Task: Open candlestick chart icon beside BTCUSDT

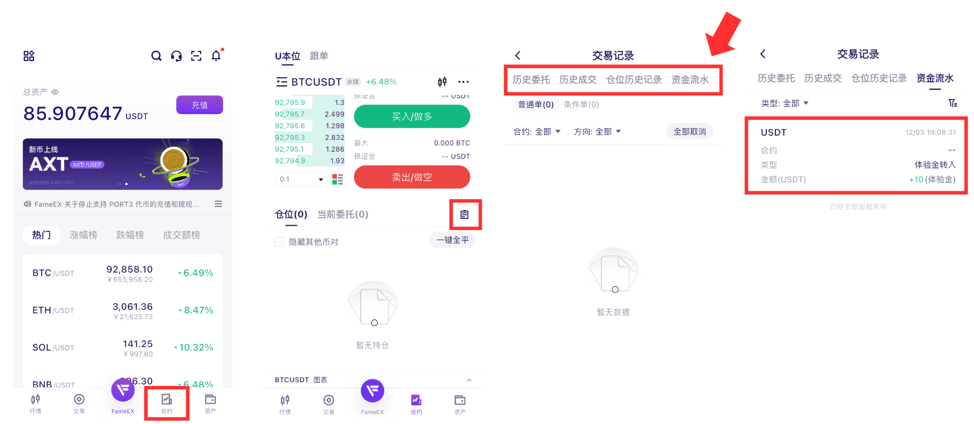Action: (x=442, y=82)
